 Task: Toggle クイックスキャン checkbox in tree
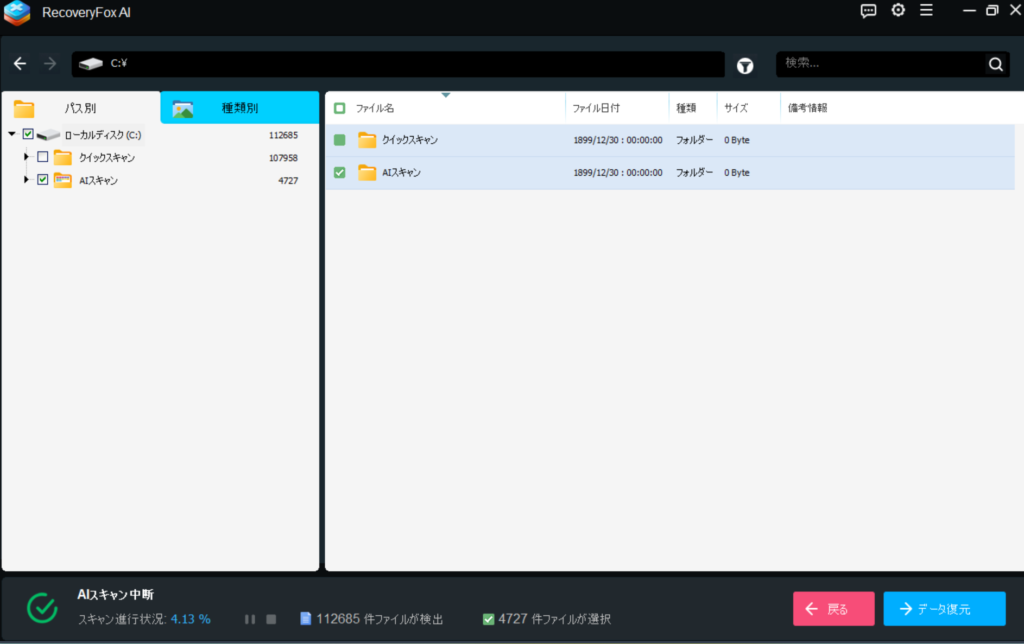42,157
